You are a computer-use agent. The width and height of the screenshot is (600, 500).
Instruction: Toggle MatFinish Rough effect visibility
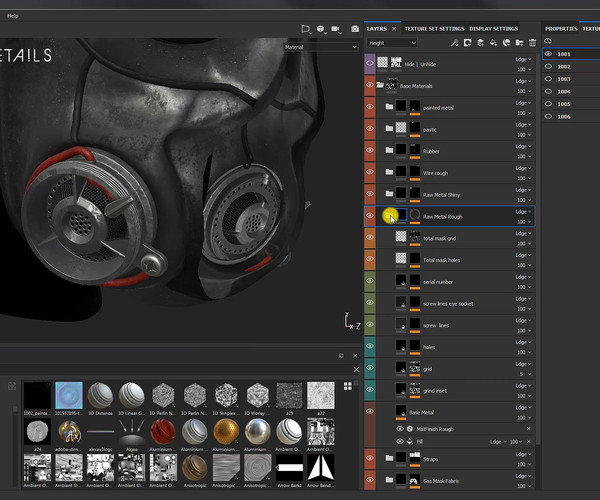400,429
